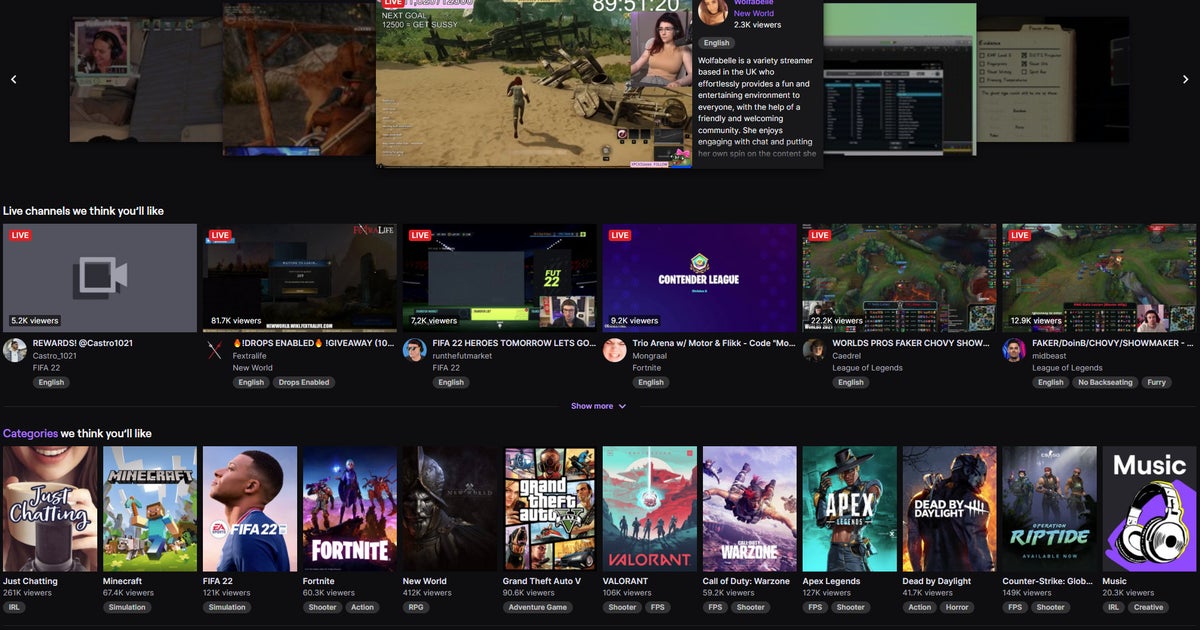Image resolution: width=1200 pixels, height=630 pixels.
Task: Click the "5.2K viewers" text
Action: click(34, 321)
